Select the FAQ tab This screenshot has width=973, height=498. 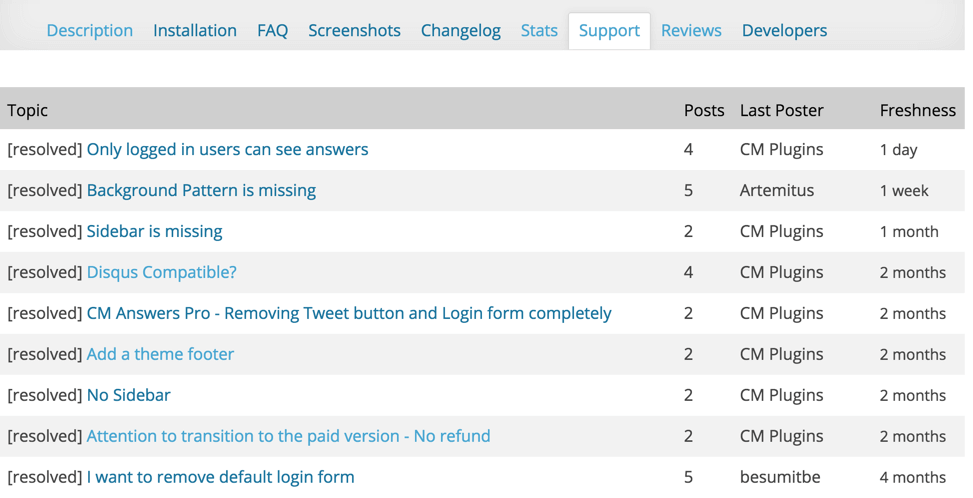tap(272, 30)
